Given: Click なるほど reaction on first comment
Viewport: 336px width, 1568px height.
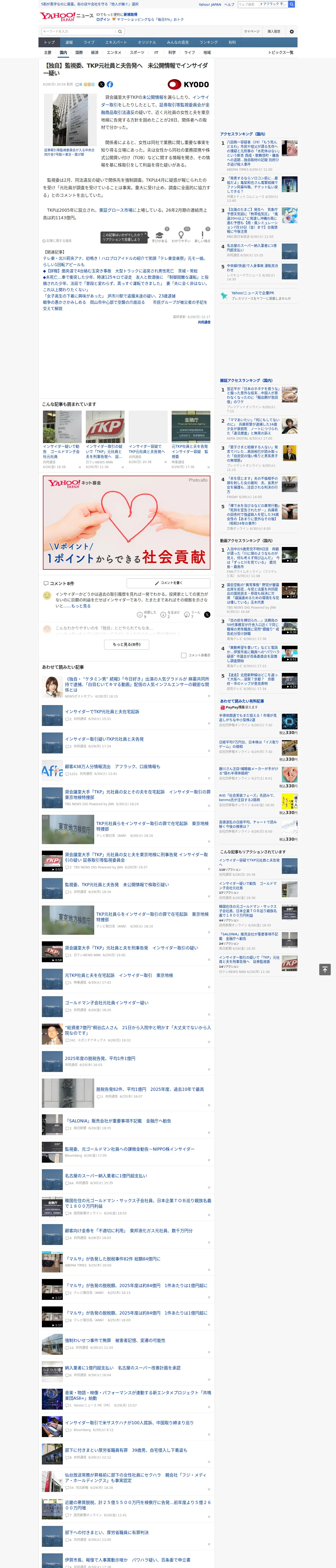Looking at the screenshot, I should 164,615.
